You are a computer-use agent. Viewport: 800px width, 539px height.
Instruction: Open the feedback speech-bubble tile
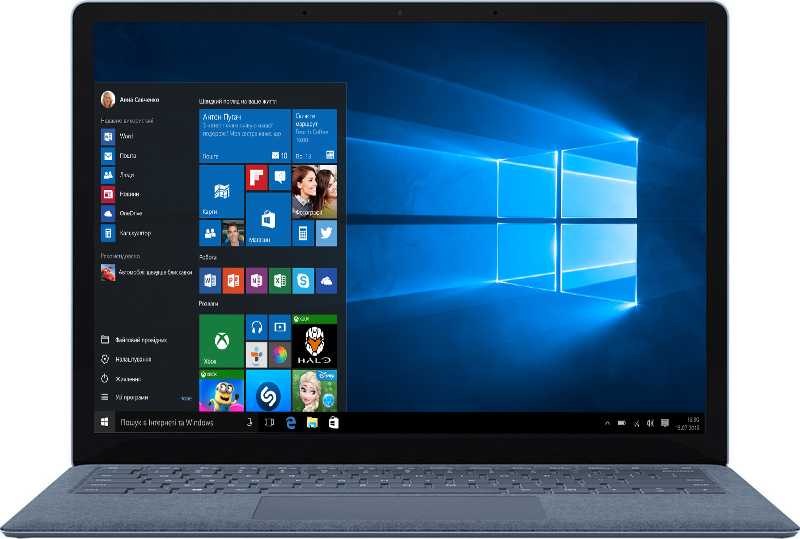click(x=280, y=178)
